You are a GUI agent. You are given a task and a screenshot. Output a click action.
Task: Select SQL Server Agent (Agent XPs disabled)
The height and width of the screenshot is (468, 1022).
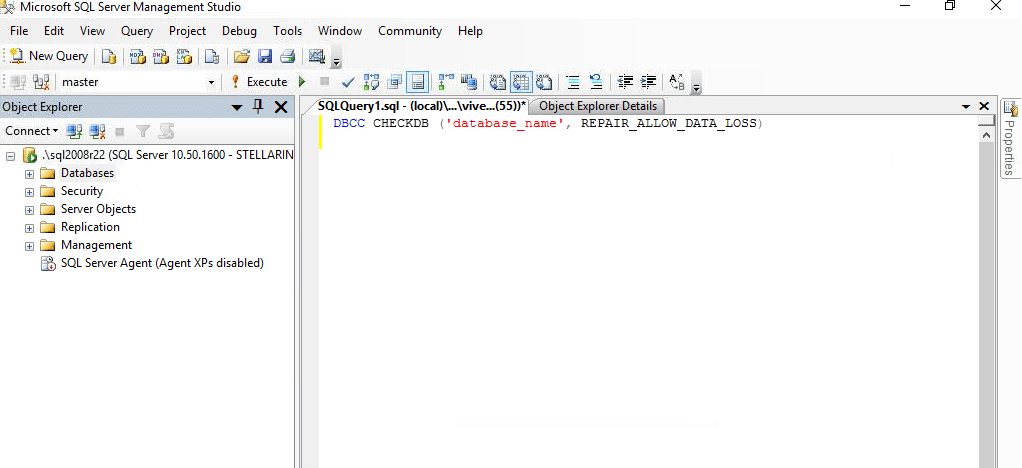(162, 263)
